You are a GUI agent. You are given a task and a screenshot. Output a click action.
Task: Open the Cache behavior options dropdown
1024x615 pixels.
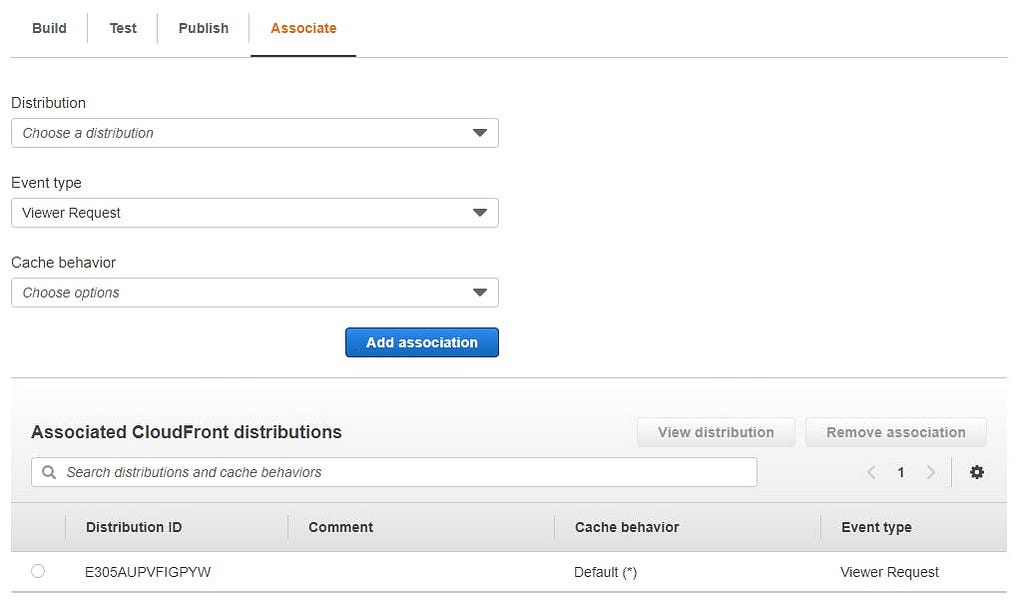coord(255,292)
